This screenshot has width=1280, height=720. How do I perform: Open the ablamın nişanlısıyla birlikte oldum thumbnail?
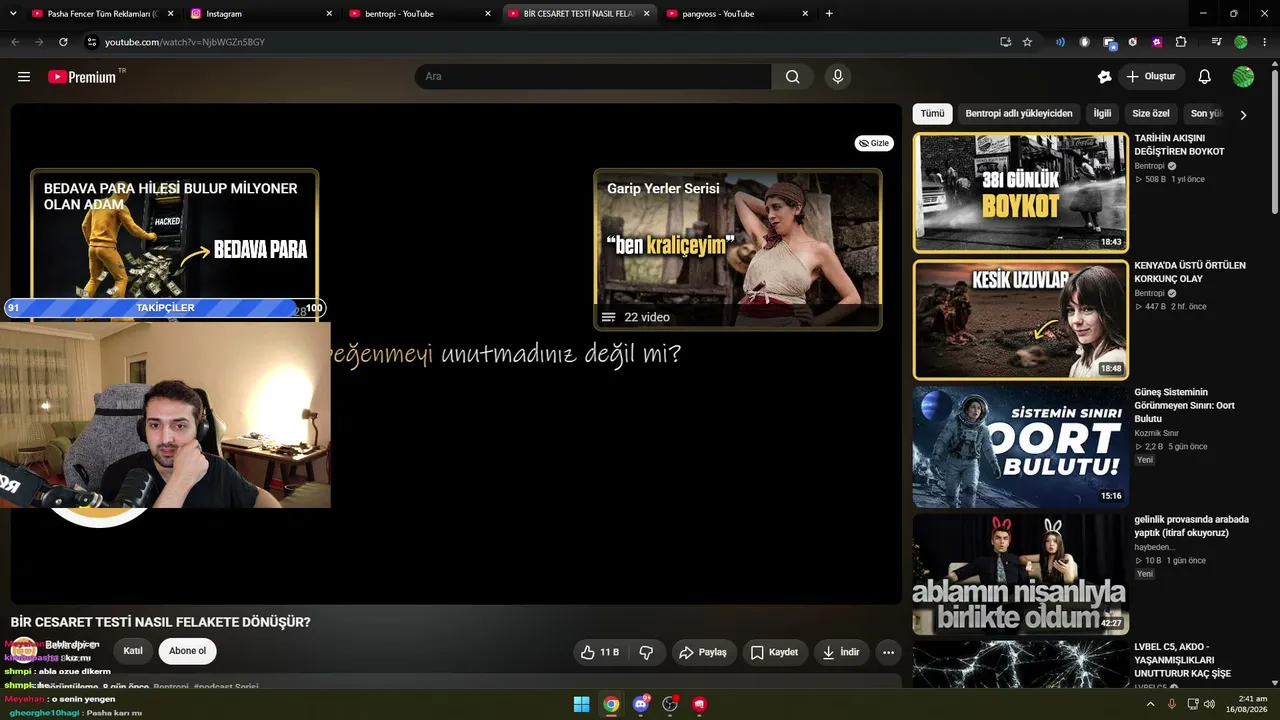coord(1020,574)
